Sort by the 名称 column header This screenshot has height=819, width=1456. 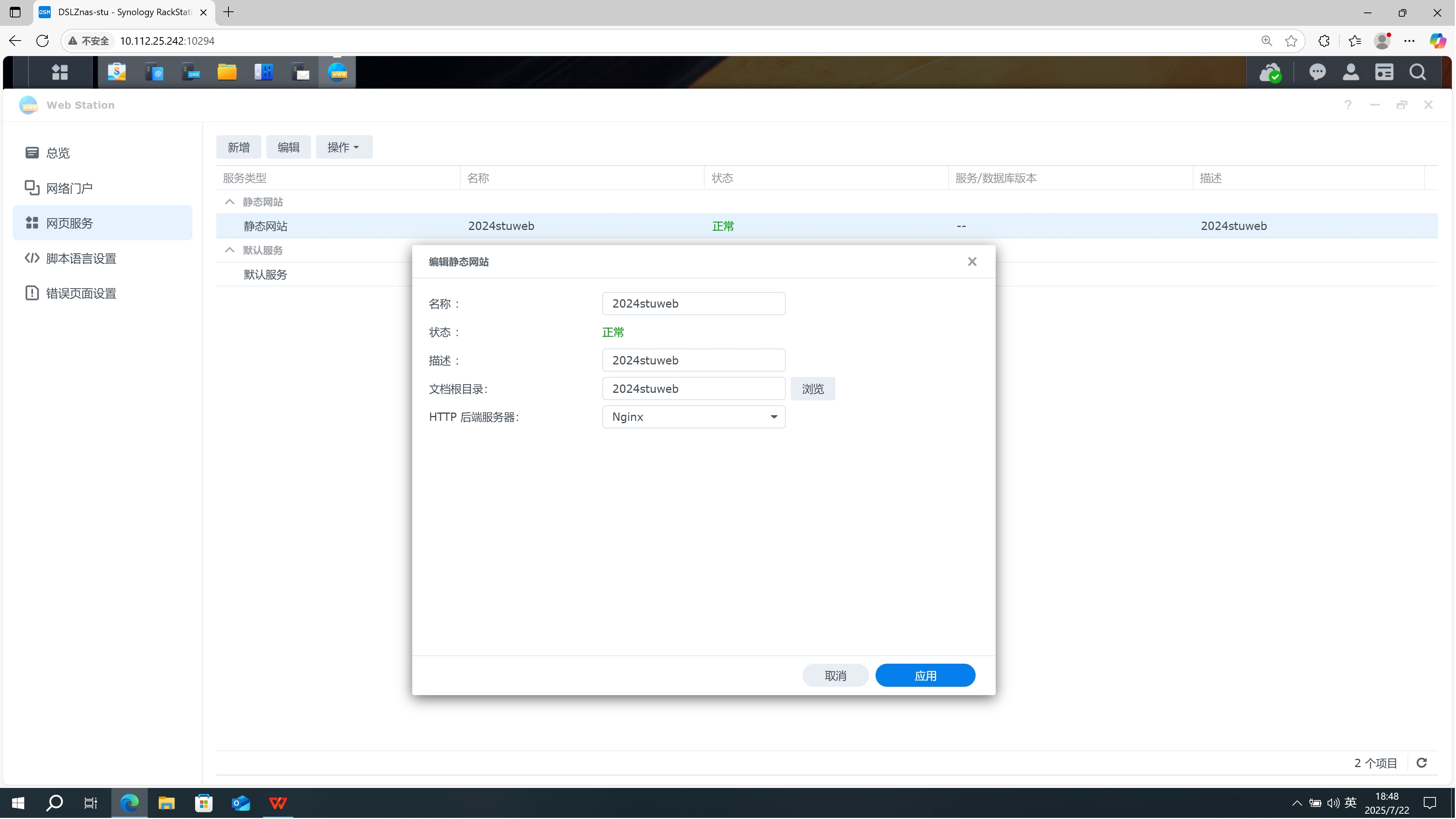pos(582,178)
